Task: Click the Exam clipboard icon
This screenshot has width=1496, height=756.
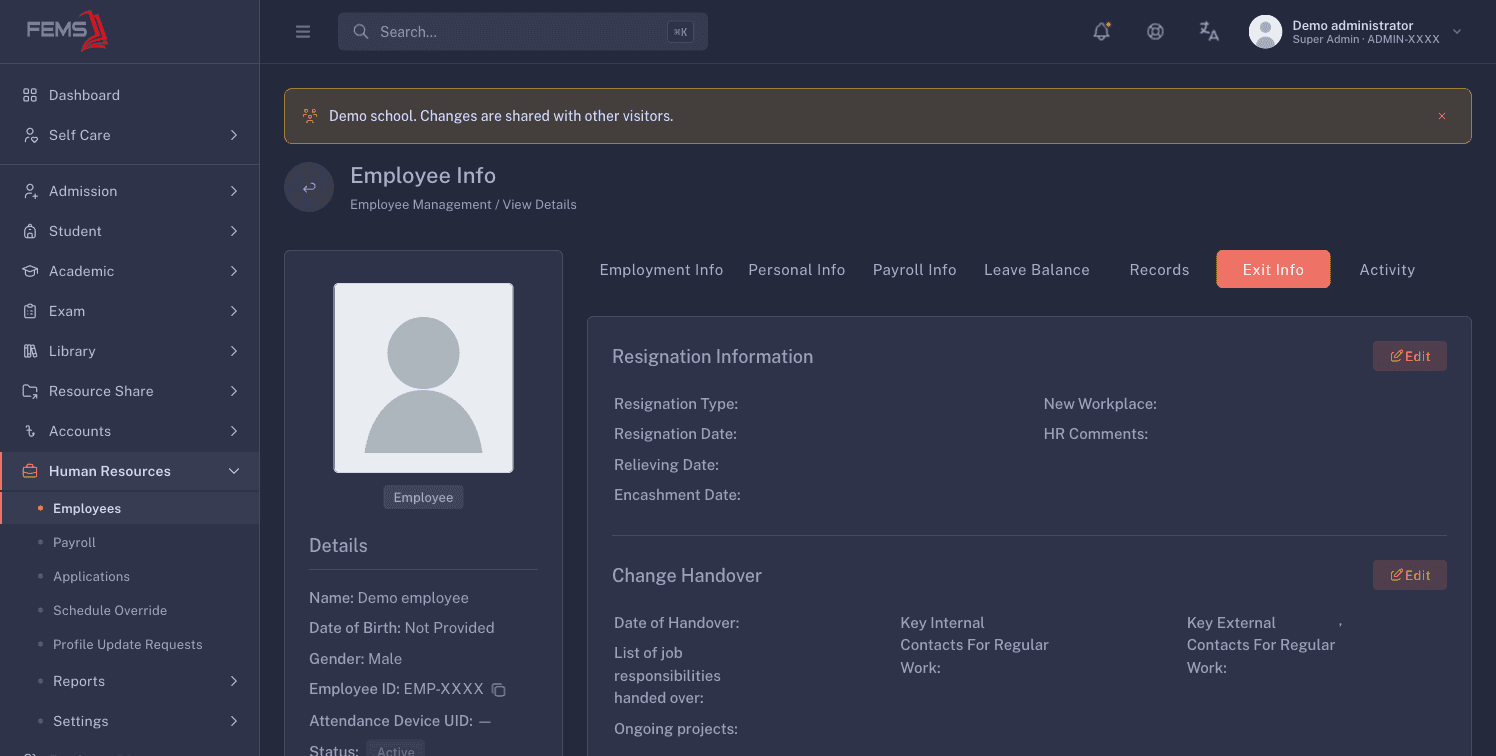Action: (30, 311)
